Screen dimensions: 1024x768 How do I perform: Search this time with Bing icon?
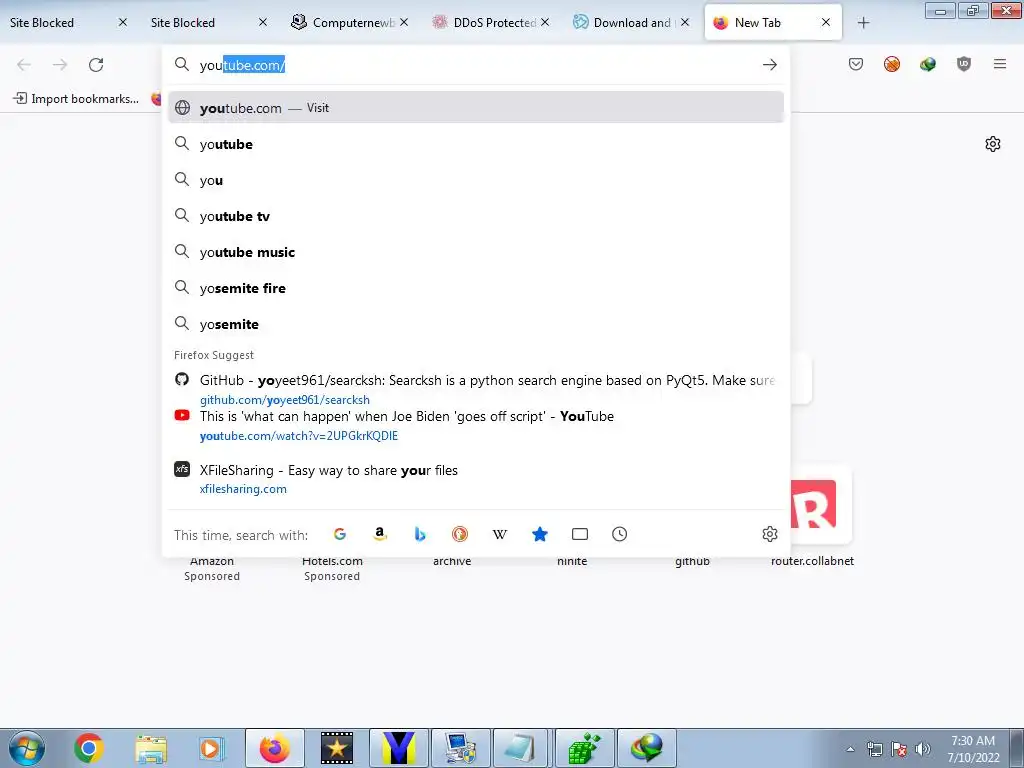[x=420, y=534]
